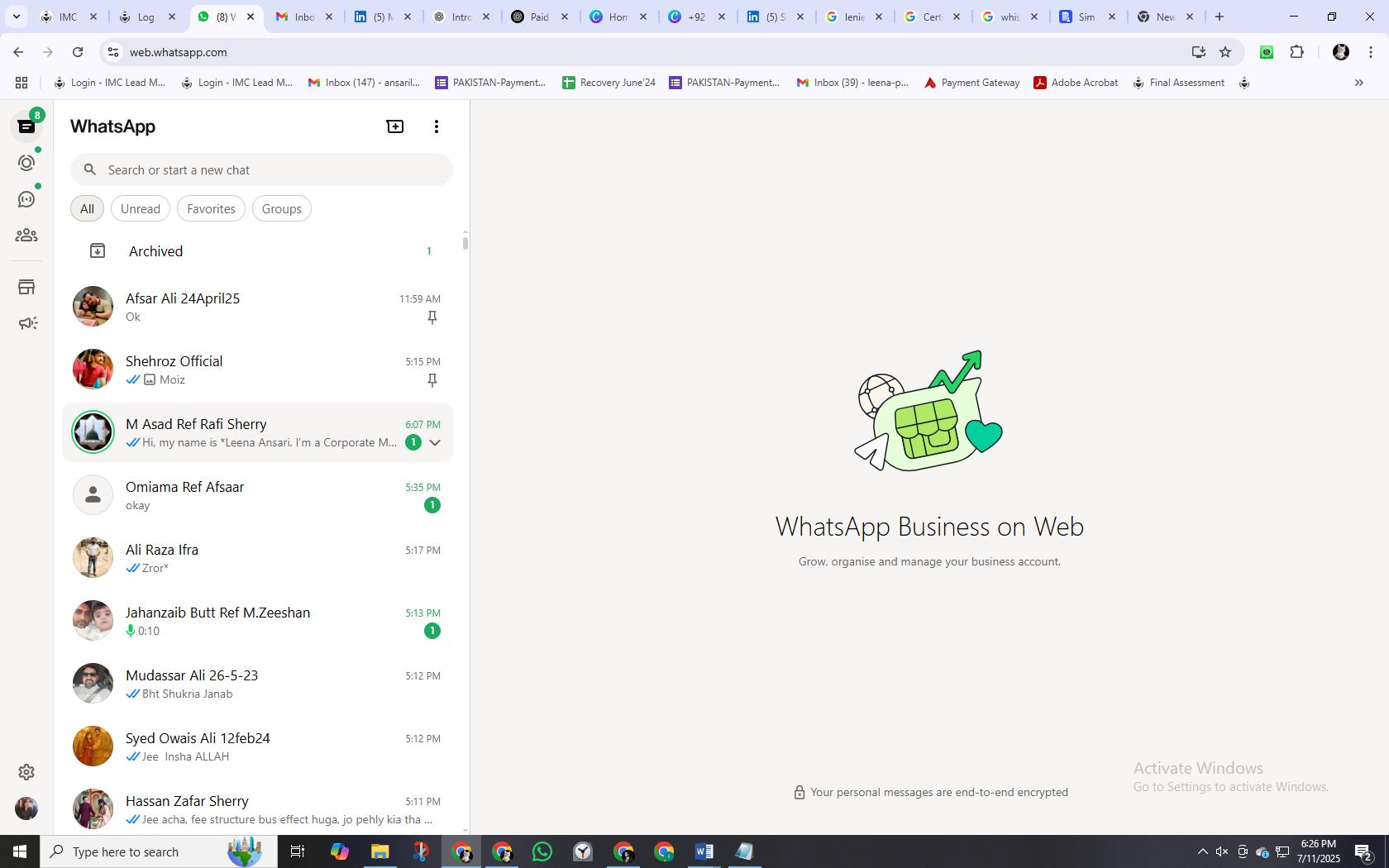Open Windows Start menu
The width and height of the screenshot is (1389, 868).
[x=20, y=851]
